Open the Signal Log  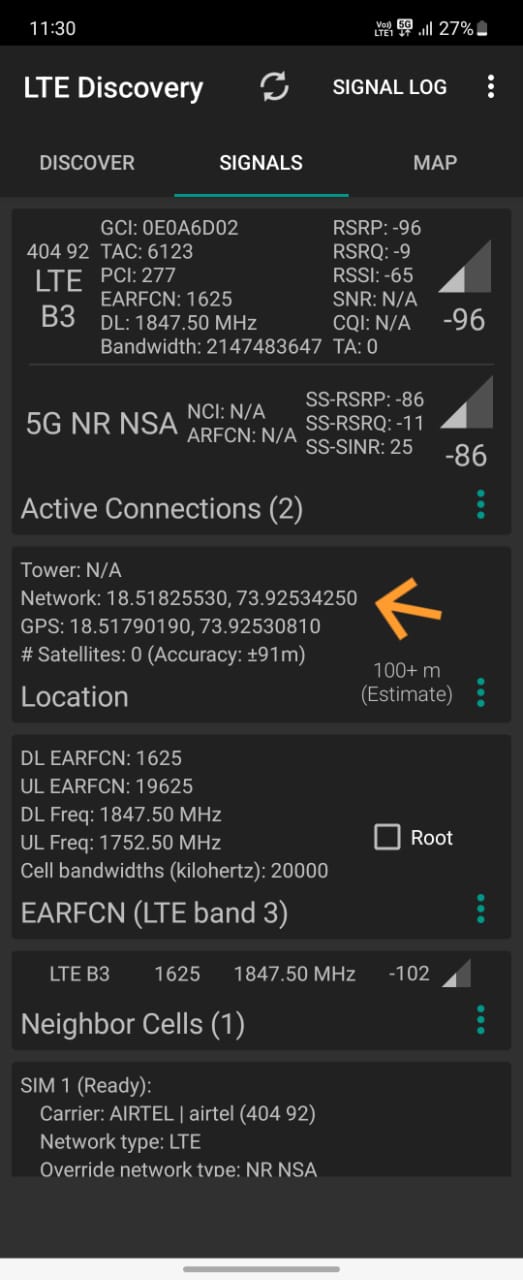pyautogui.click(x=390, y=87)
